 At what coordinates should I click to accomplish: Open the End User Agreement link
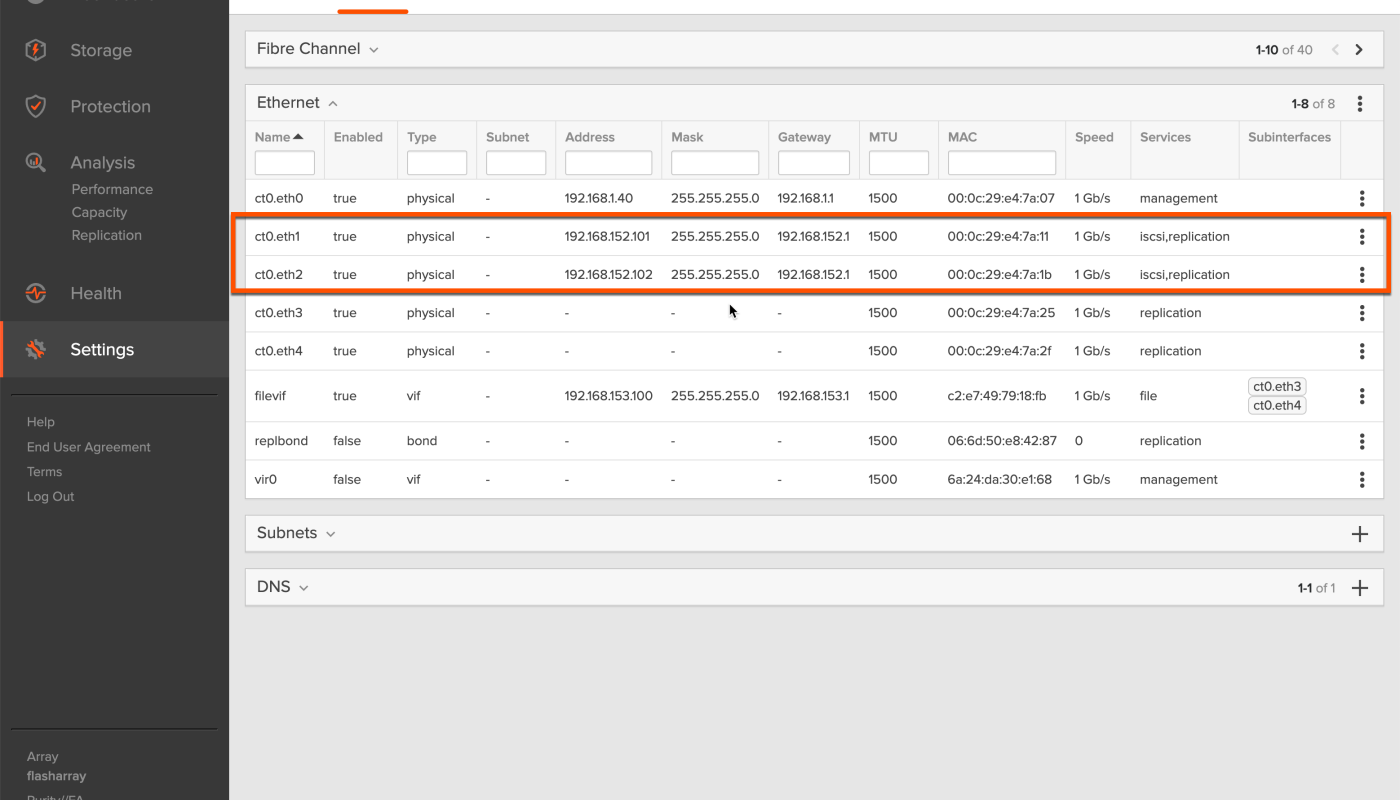click(x=88, y=447)
